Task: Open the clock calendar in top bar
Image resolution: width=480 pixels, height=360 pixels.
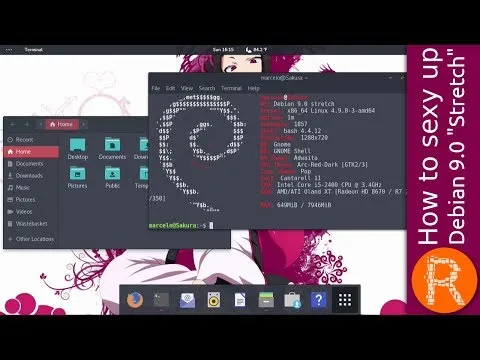Action: [x=223, y=50]
